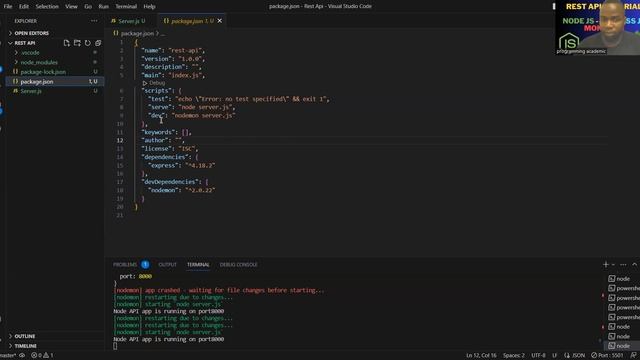This screenshot has height=360, width=640.
Task: Maximize the terminal panel with the caret
Action: (635, 264)
